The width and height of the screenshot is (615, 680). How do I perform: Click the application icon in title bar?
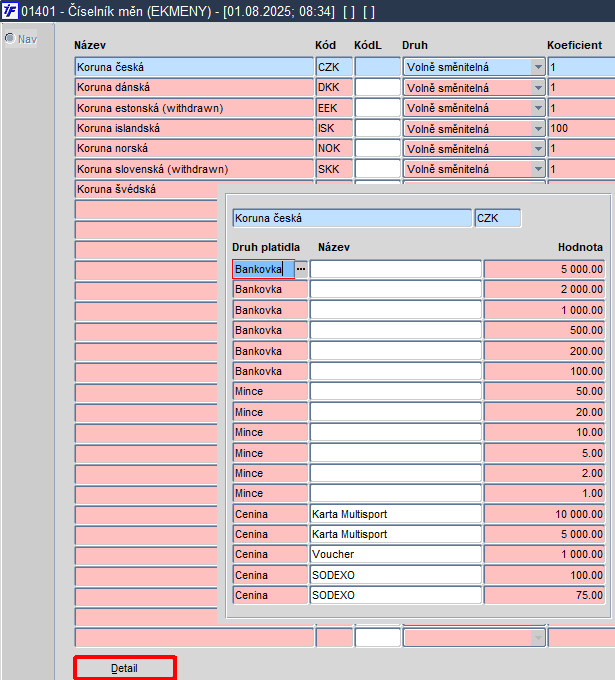click(x=10, y=10)
